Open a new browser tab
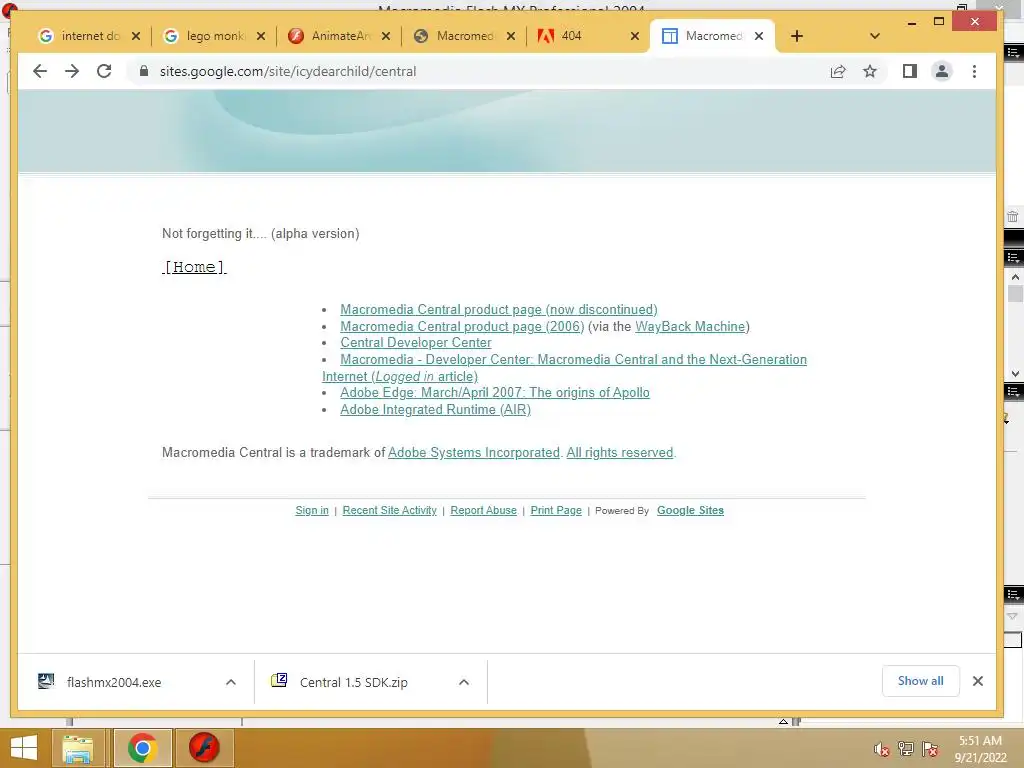This screenshot has width=1024, height=768. click(x=797, y=36)
